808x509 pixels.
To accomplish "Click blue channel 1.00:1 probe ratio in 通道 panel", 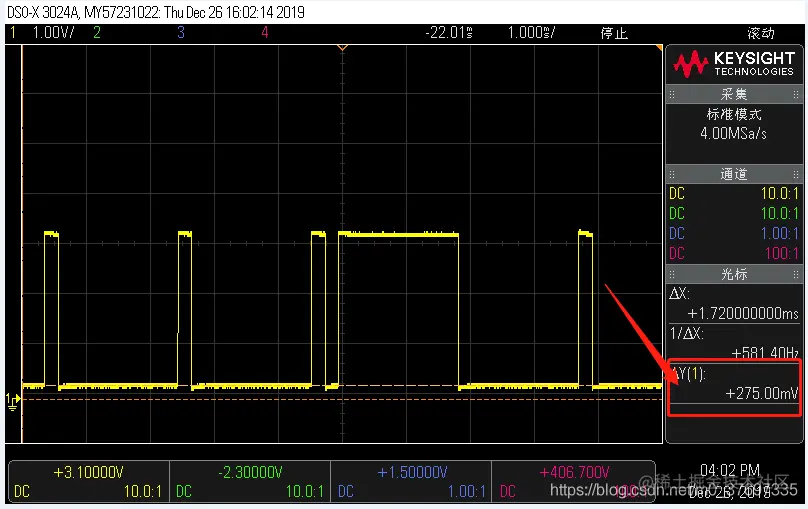I will click(x=779, y=233).
